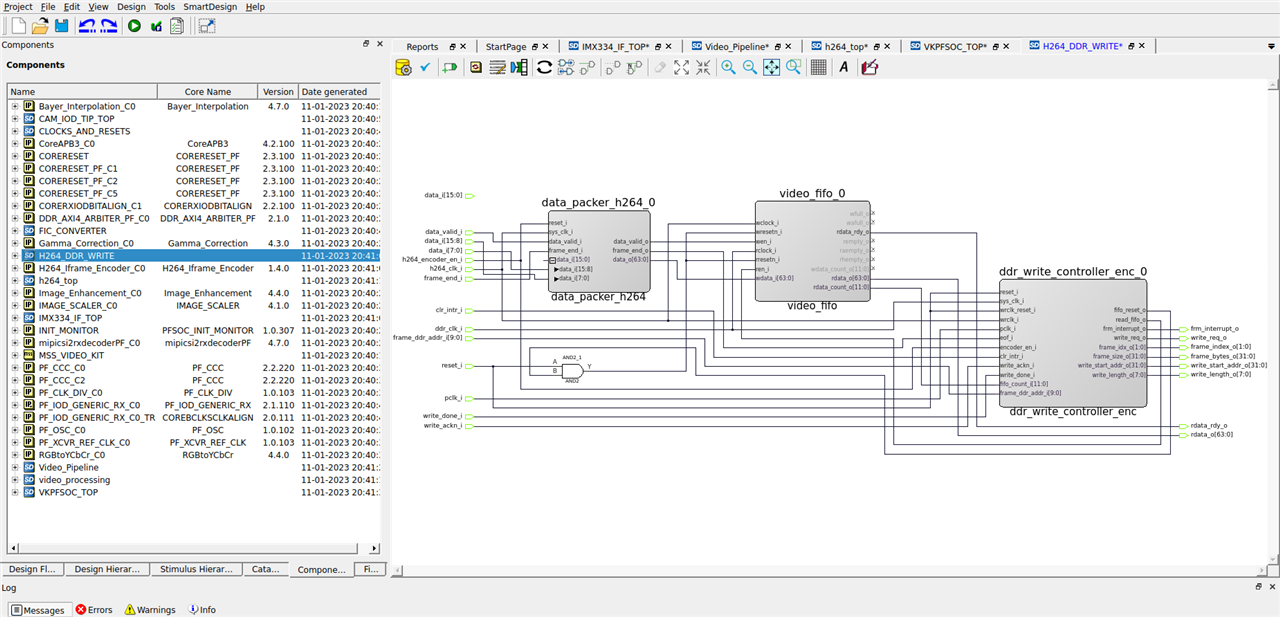Switch to the VKPFSOC_TOP* tab
This screenshot has width=1280, height=617.
(x=955, y=46)
